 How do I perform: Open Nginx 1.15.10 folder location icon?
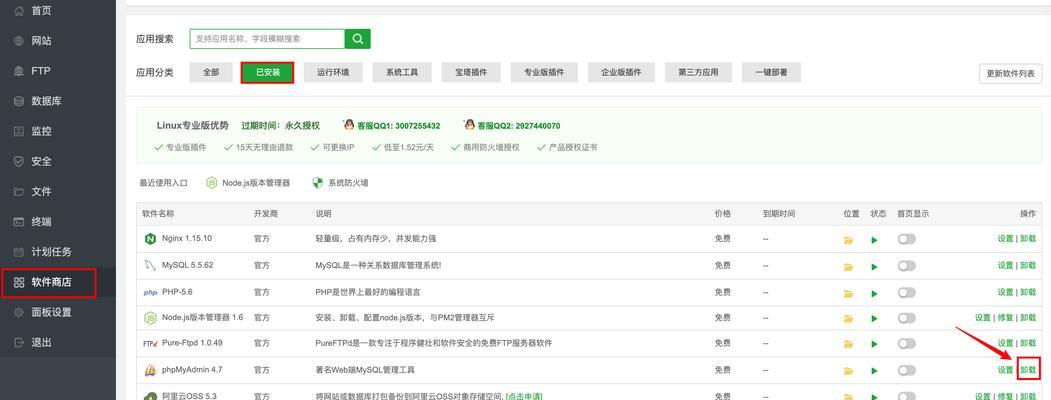click(x=849, y=240)
